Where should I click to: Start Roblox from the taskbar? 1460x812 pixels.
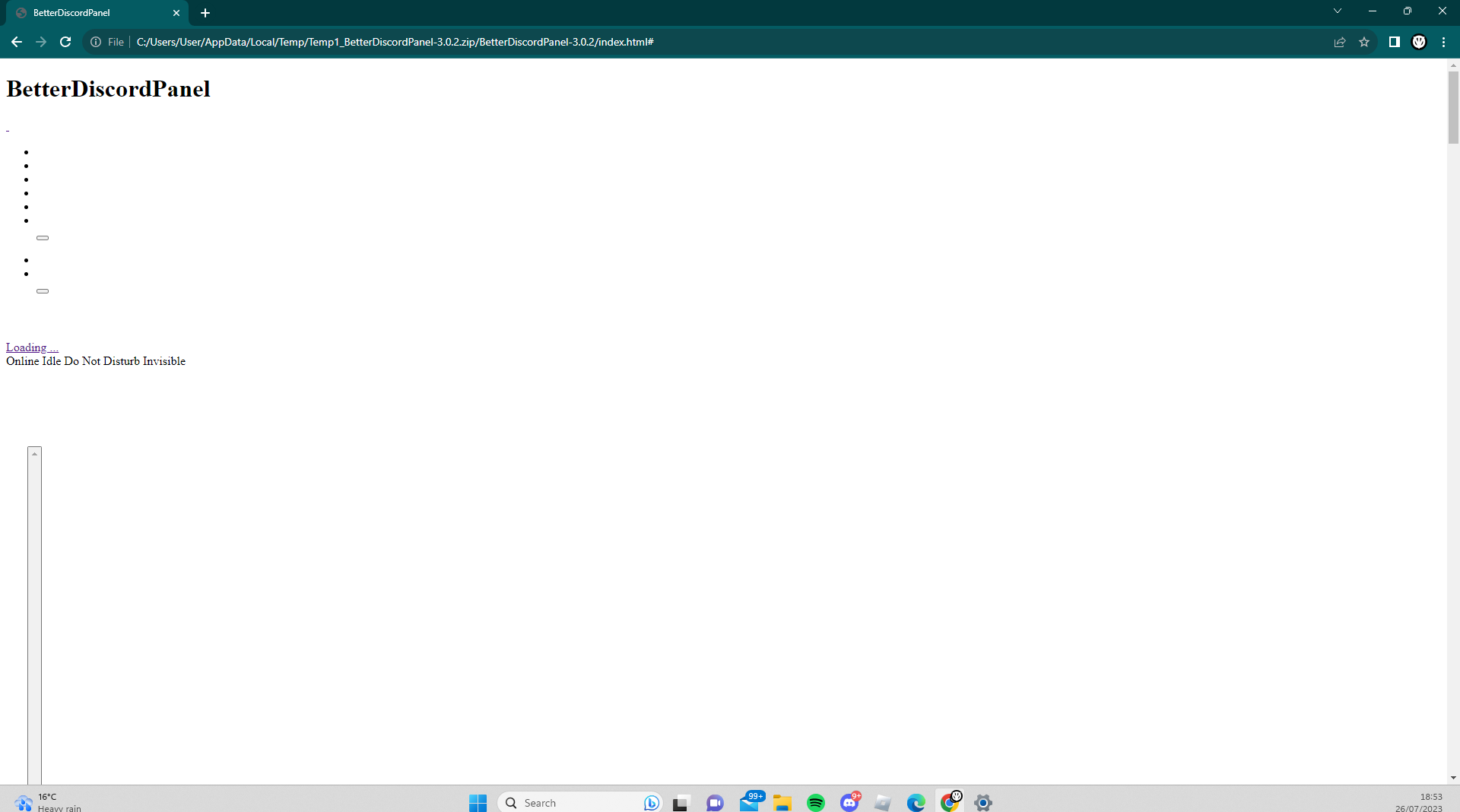click(x=883, y=802)
